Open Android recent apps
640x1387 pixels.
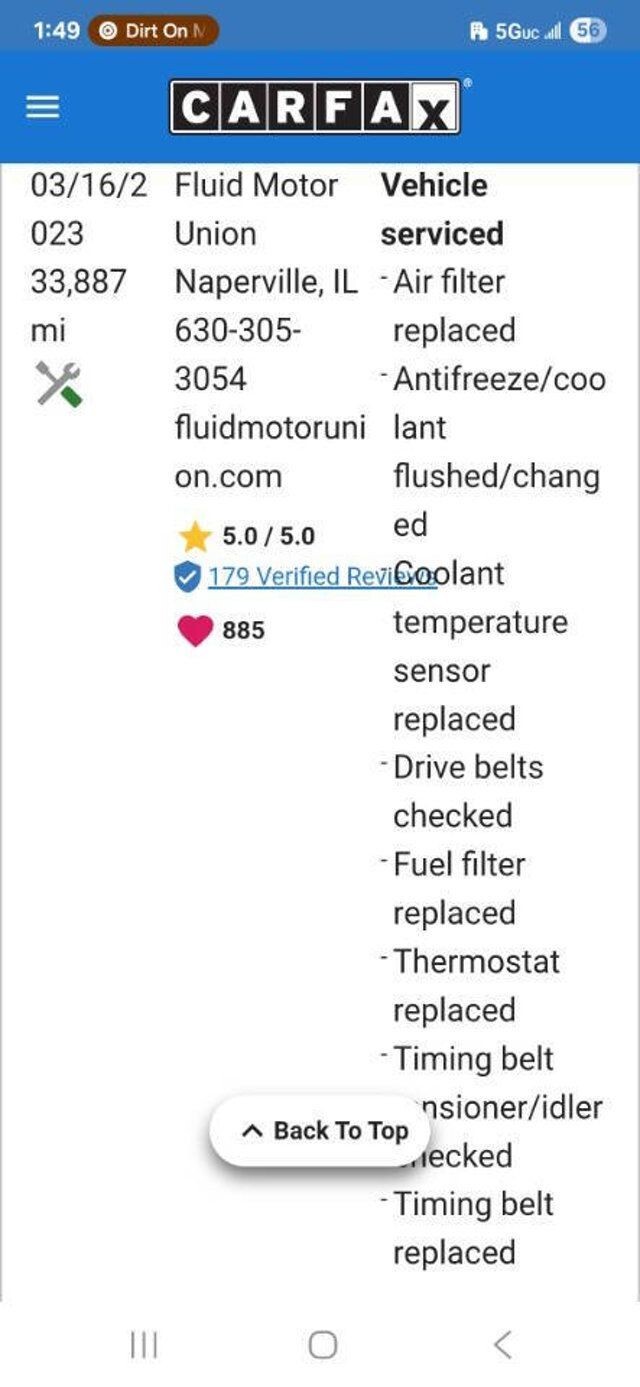tap(144, 1345)
